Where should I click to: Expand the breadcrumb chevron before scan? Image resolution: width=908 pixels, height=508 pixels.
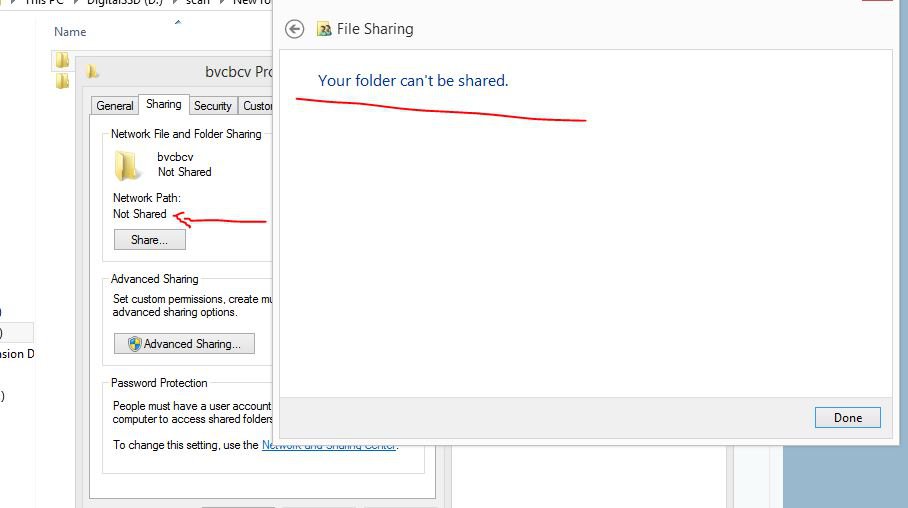(176, 3)
